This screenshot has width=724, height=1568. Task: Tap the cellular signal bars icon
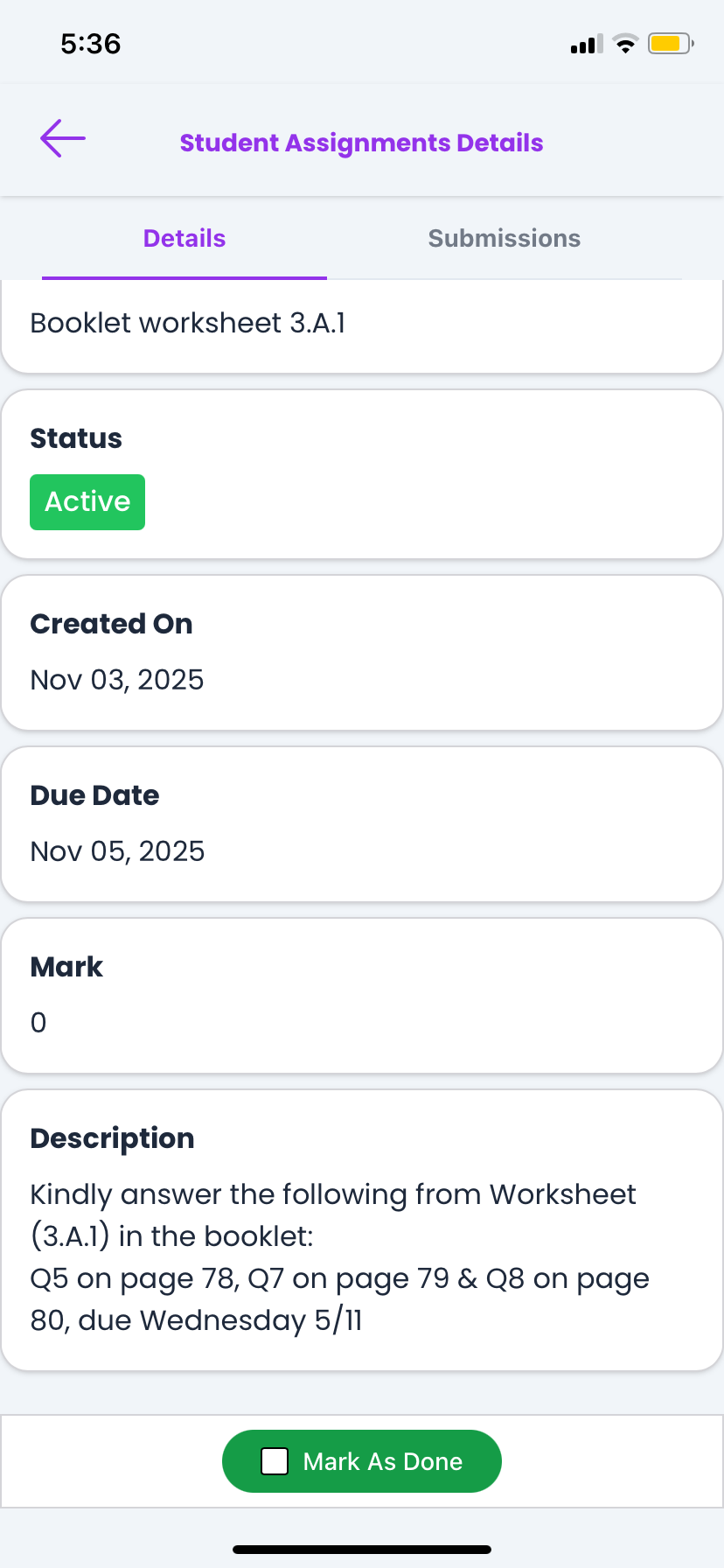pyautogui.click(x=587, y=44)
